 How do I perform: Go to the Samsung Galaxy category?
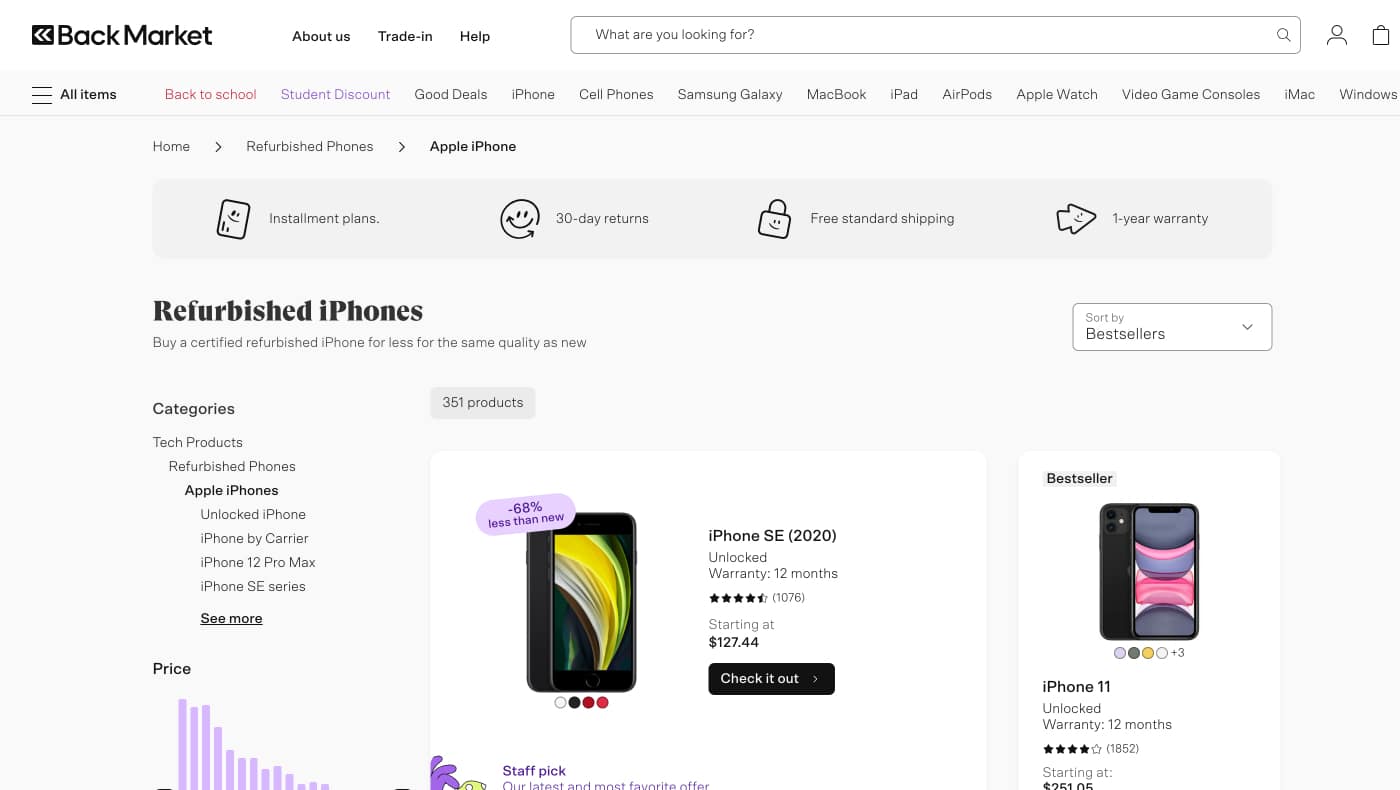(729, 95)
